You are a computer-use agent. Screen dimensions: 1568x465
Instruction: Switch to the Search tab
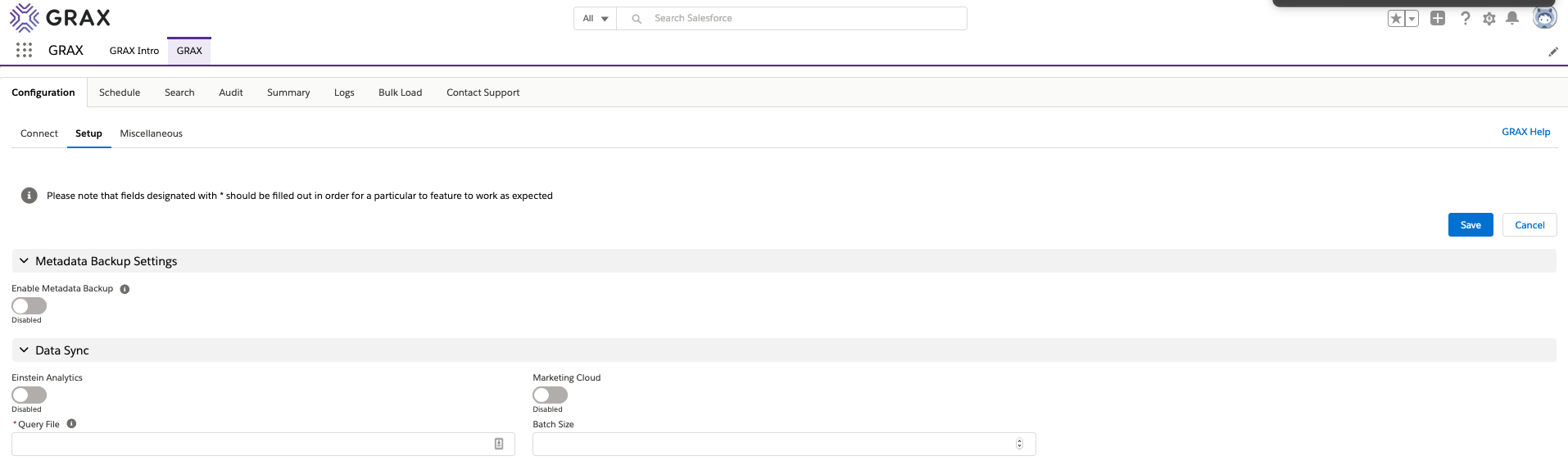tap(179, 93)
